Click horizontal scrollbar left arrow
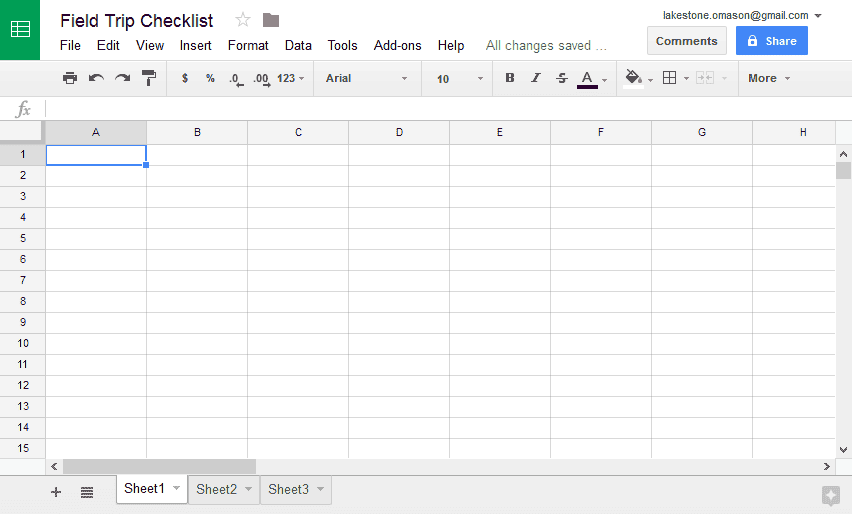The height and width of the screenshot is (514, 852). click(x=54, y=466)
